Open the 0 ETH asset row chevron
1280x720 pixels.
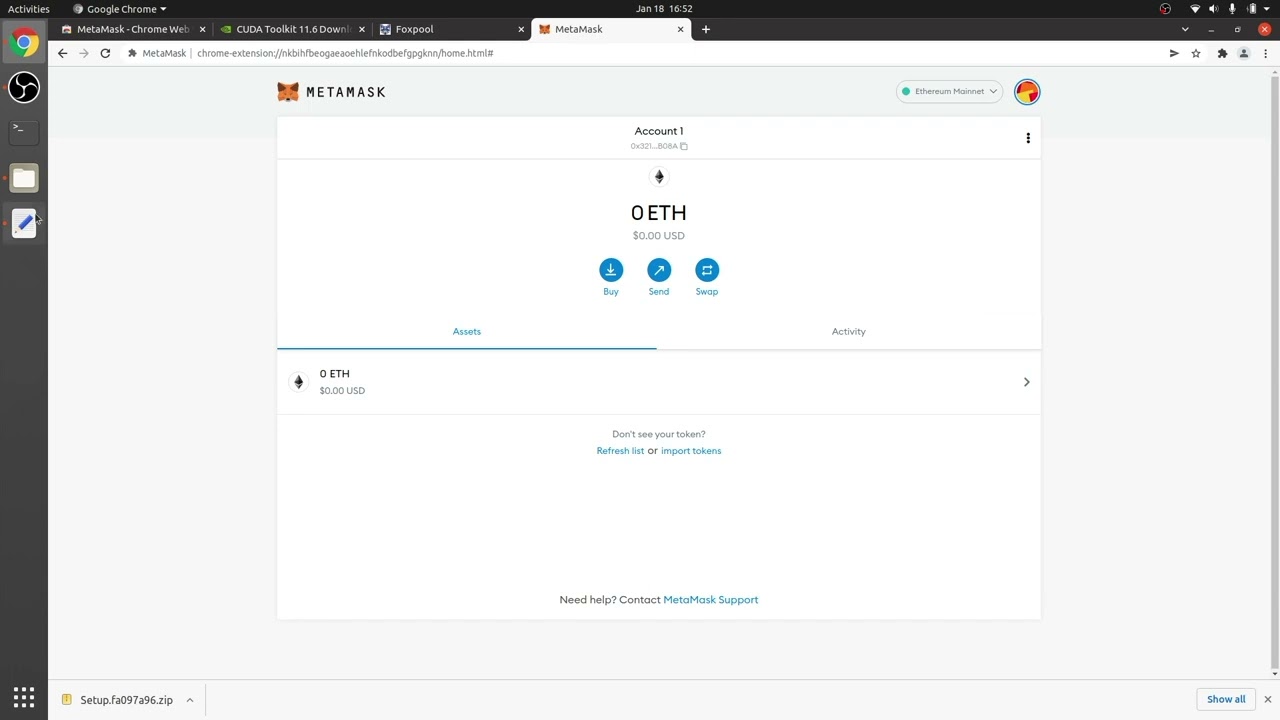point(1026,382)
